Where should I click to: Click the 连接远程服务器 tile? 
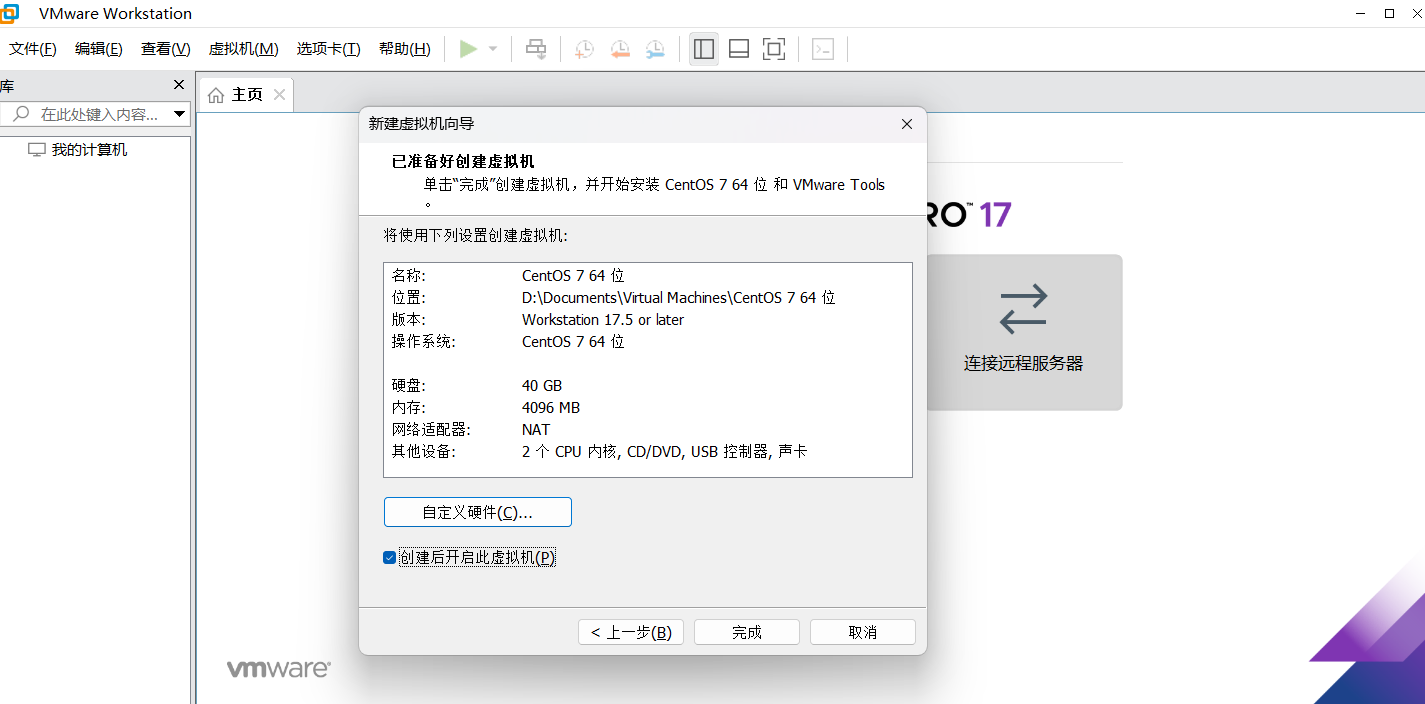[1024, 332]
